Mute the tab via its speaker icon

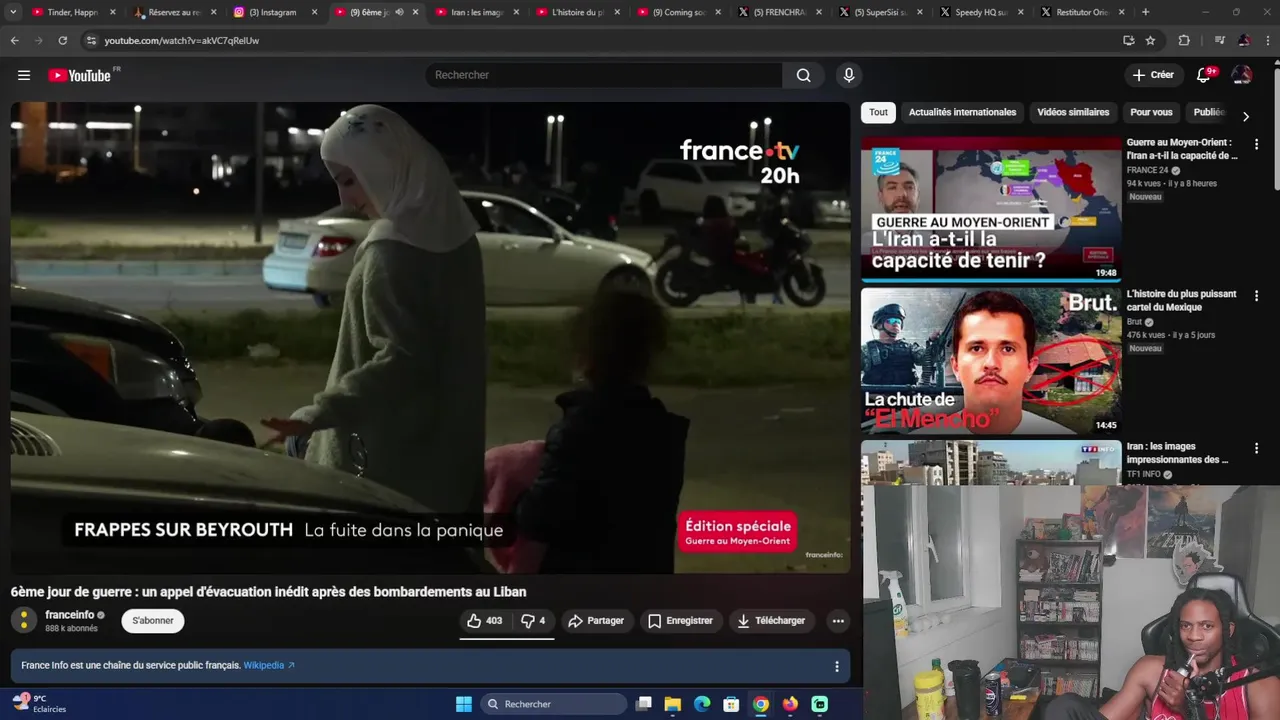click(399, 12)
